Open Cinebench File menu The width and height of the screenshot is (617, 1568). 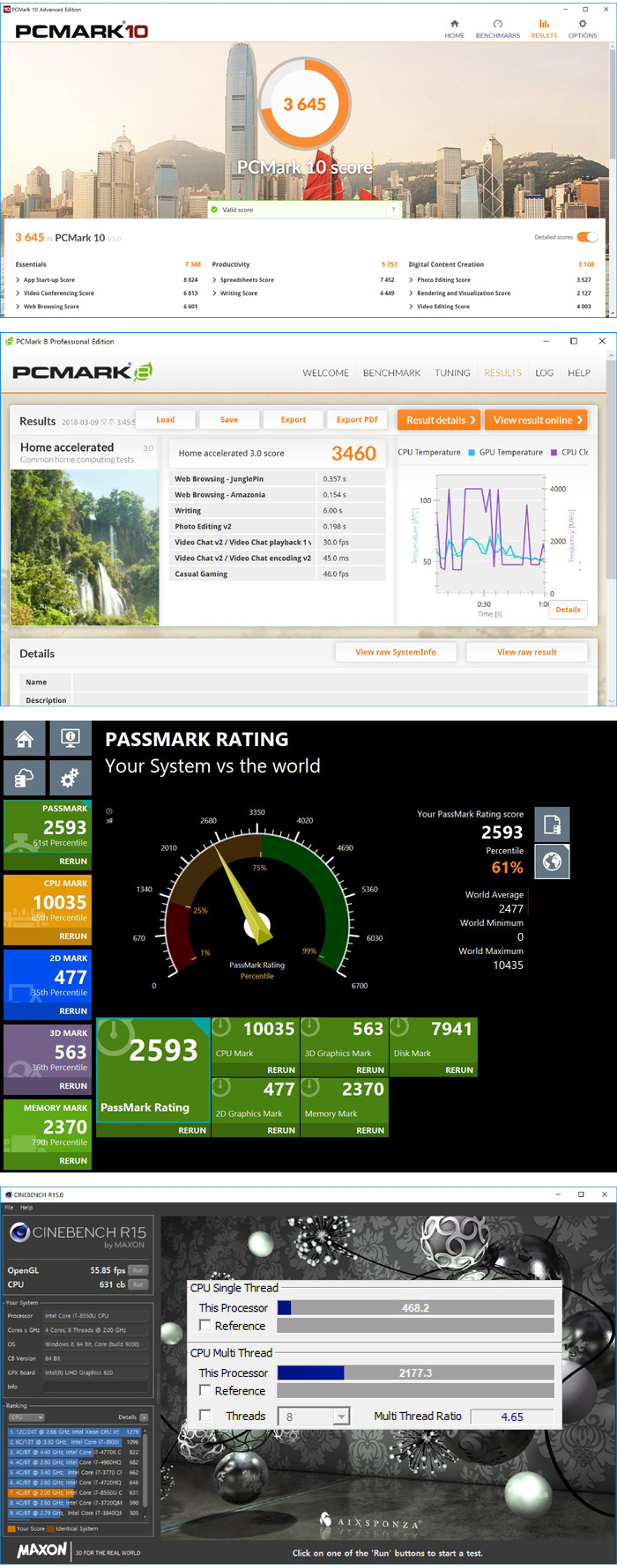pyautogui.click(x=9, y=1208)
